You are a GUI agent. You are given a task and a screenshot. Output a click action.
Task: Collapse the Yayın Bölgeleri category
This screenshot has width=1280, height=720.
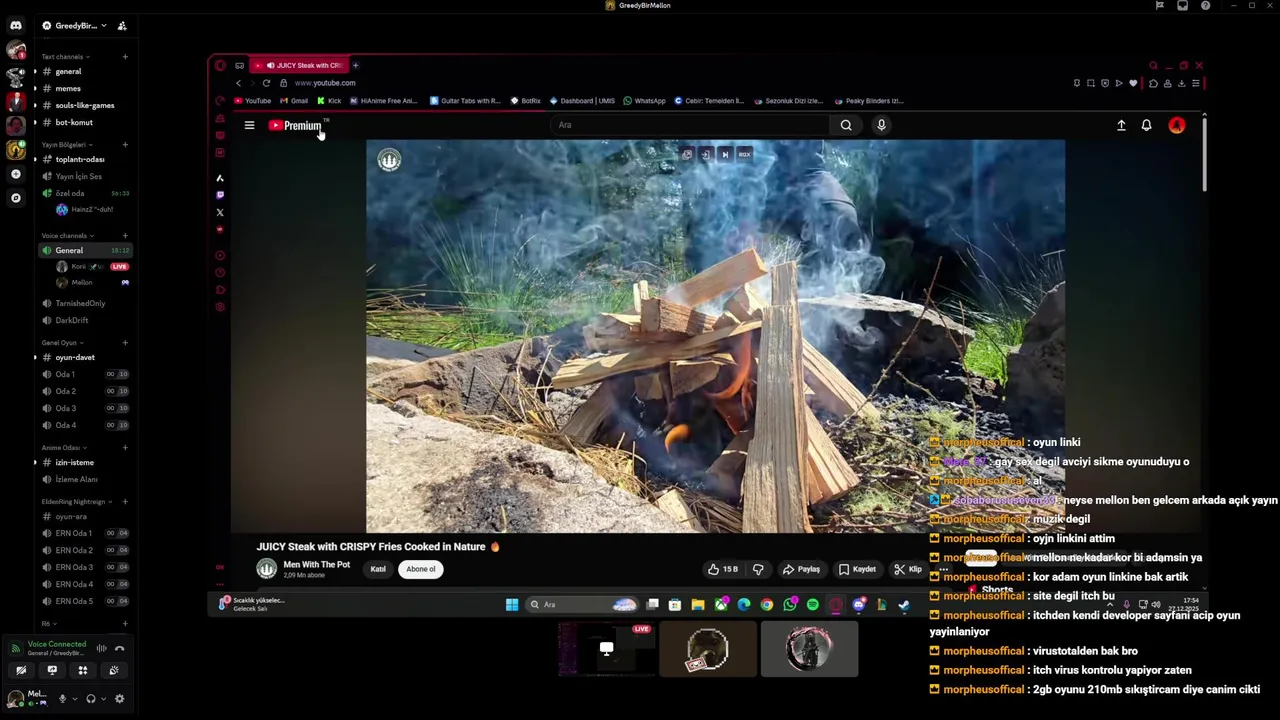coord(66,144)
